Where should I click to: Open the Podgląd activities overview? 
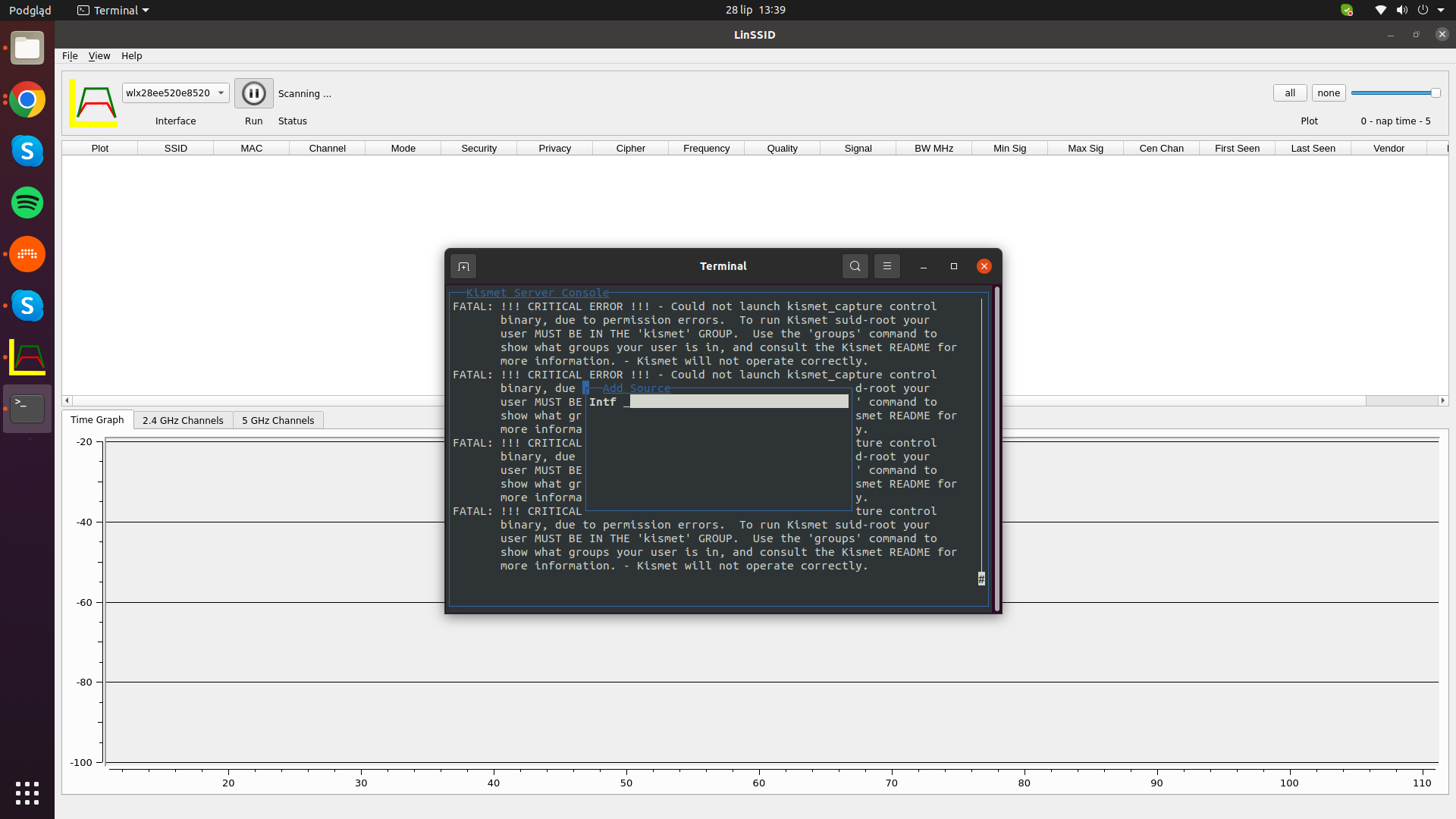click(30, 10)
